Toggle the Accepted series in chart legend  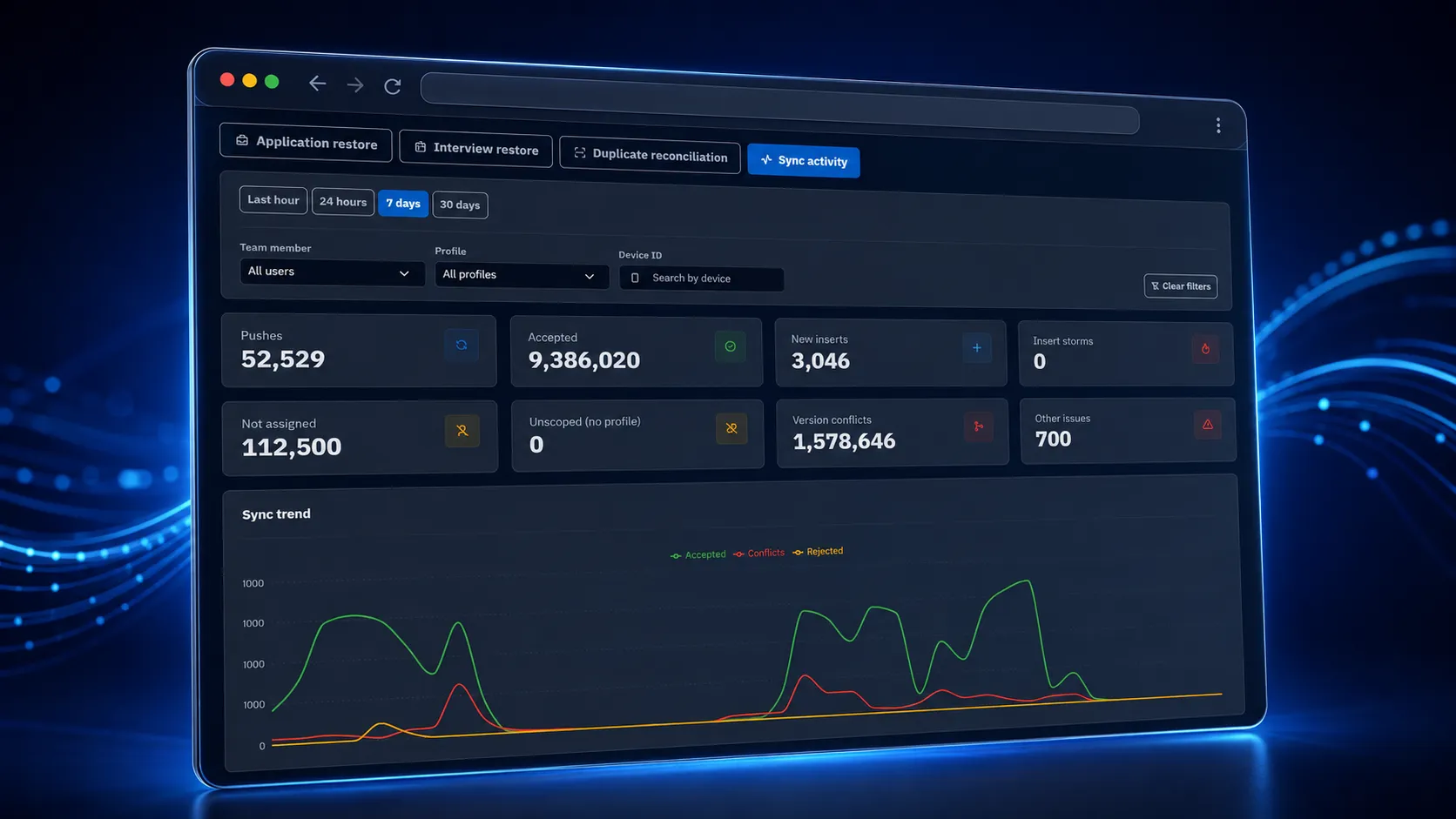698,554
